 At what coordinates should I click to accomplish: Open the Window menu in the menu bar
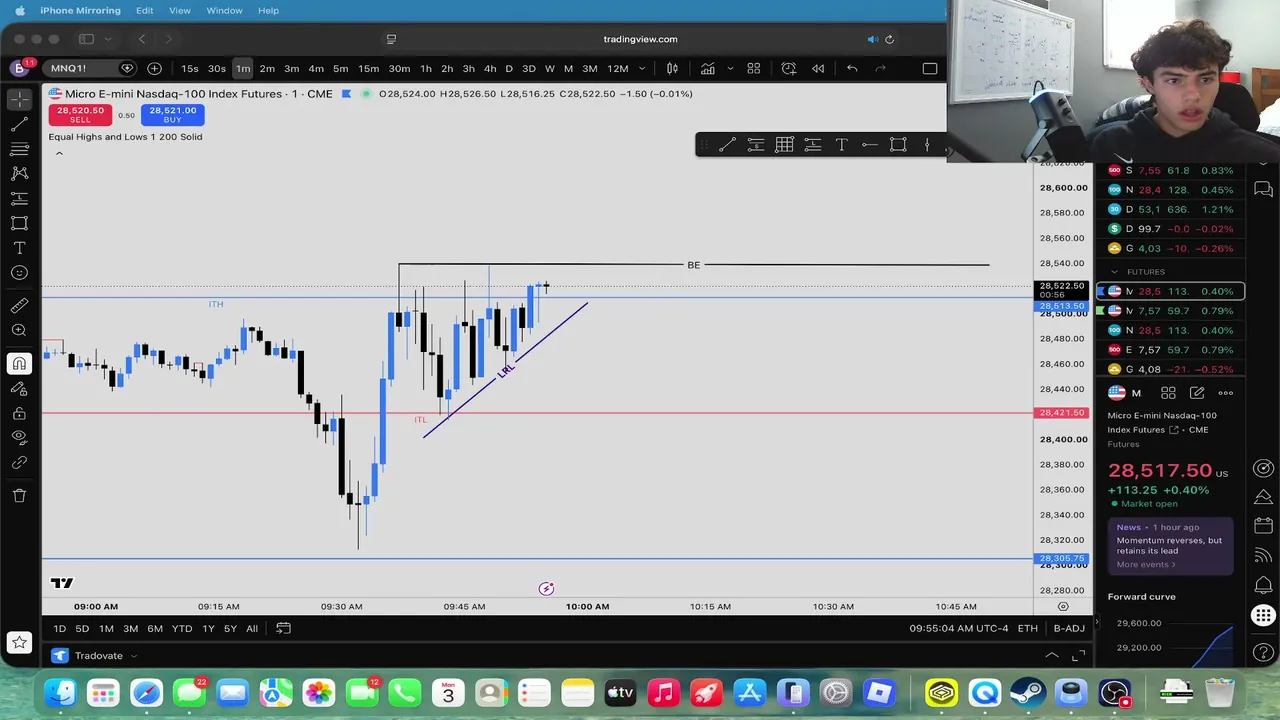pyautogui.click(x=224, y=10)
